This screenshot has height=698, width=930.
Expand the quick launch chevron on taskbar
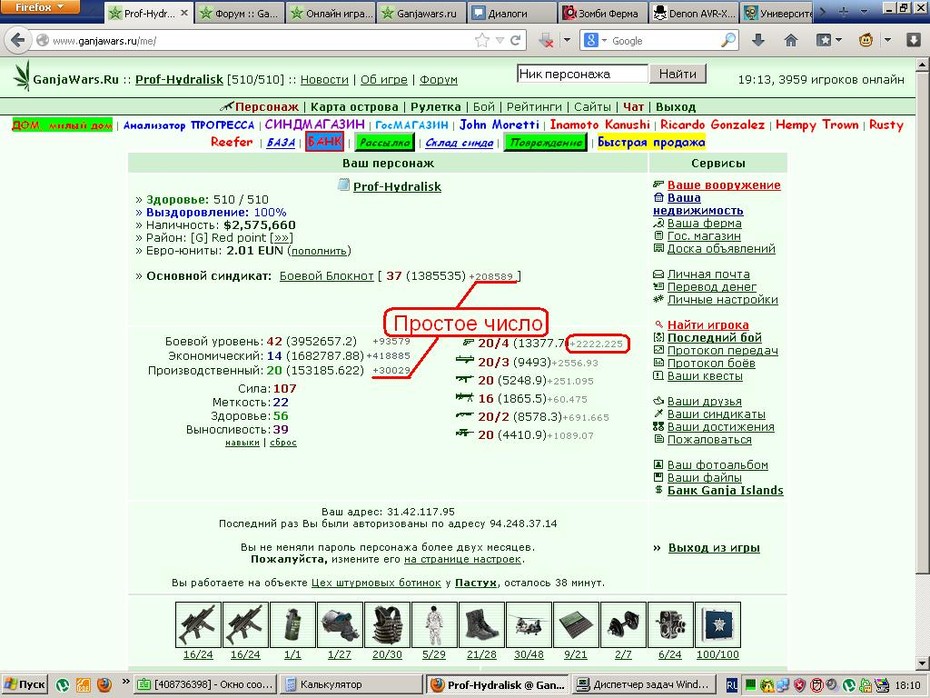point(126,682)
